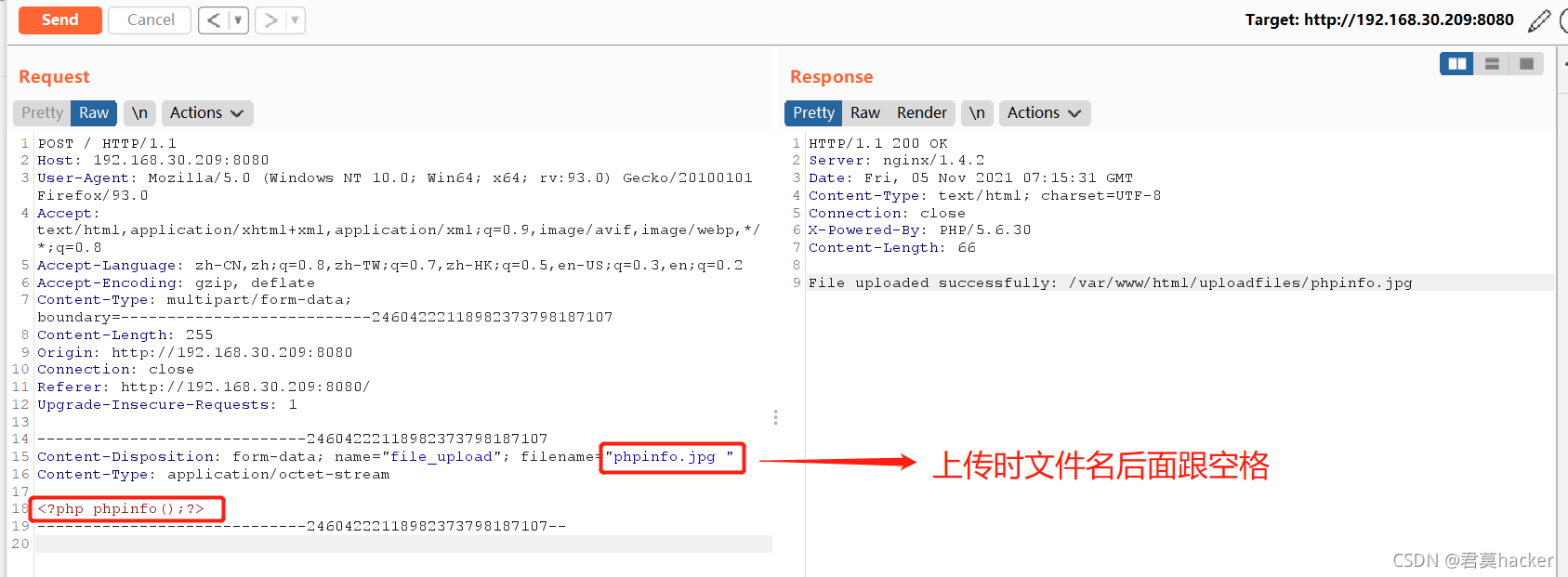Click empty line 20 in request editor
The height and width of the screenshot is (577, 1568).
click(x=403, y=544)
